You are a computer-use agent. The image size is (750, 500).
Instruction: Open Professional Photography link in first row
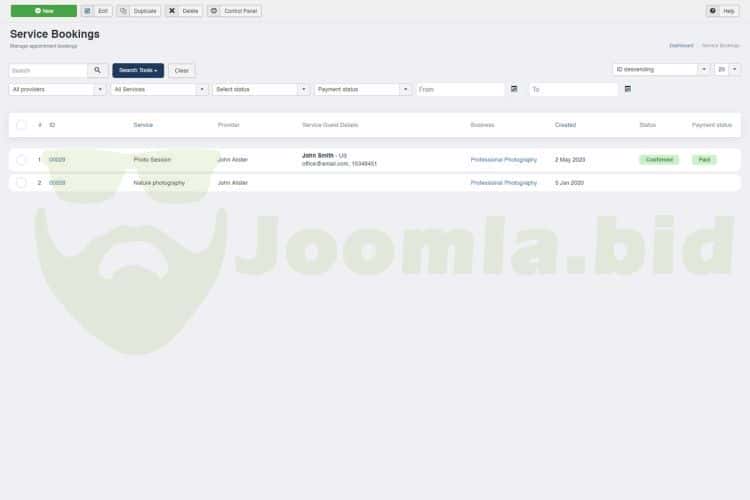pos(503,159)
